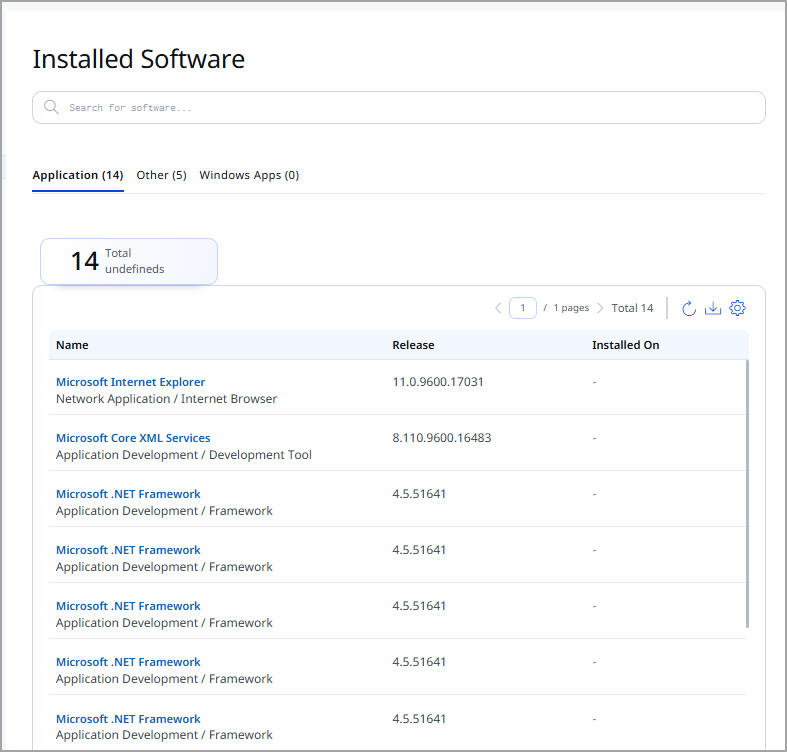The width and height of the screenshot is (787, 752).
Task: Switch to the Other (5) tab
Action: click(x=161, y=175)
